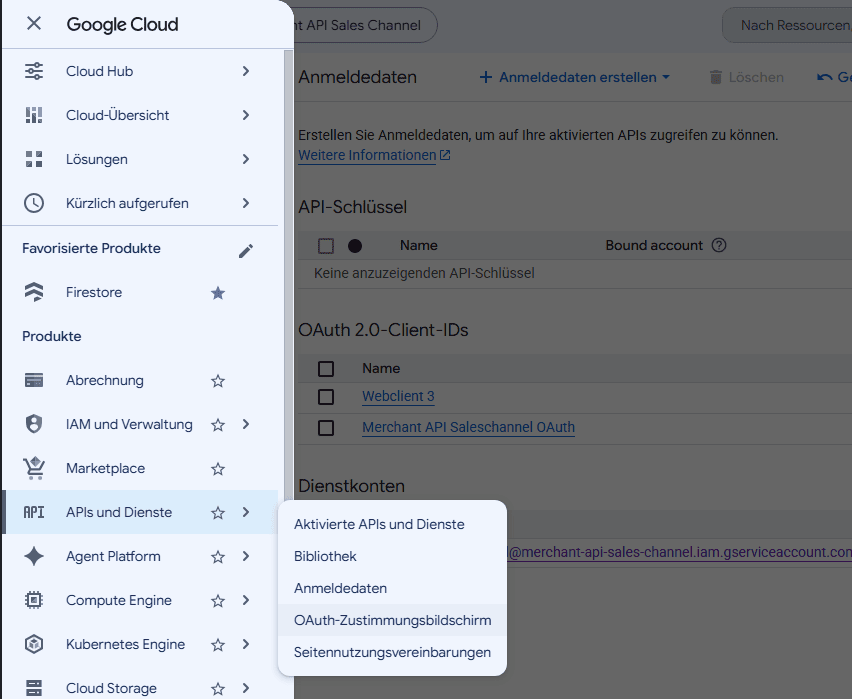Expand the Compute Engine chevron
Image resolution: width=852 pixels, height=699 pixels.
pyautogui.click(x=246, y=600)
